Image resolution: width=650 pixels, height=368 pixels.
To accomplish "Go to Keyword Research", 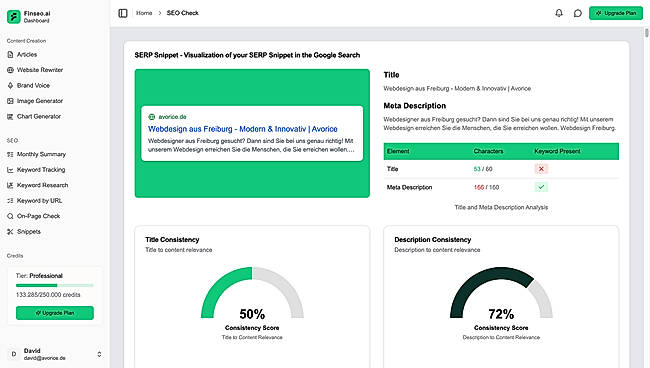I will click(42, 185).
